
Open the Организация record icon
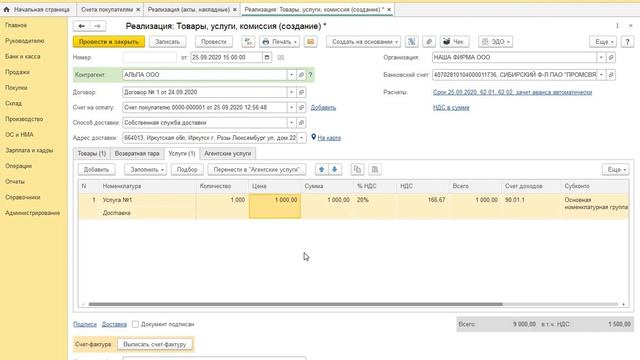[x=611, y=58]
